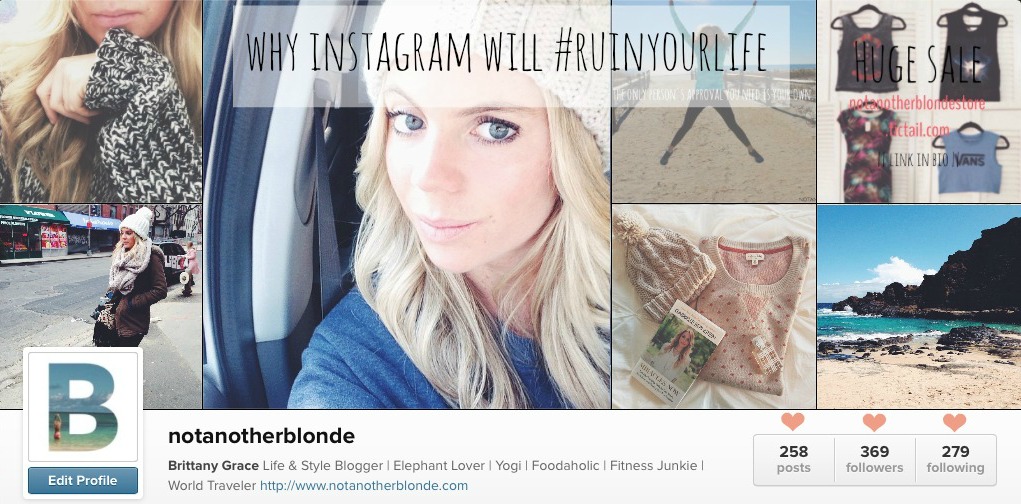Click the heart icon above followers count
The image size is (1021, 504).
pos(874,422)
